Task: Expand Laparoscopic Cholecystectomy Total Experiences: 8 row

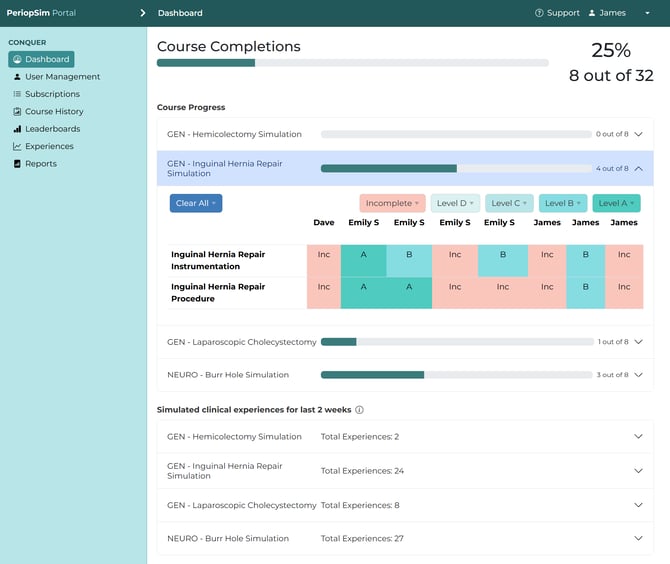Action: [x=638, y=505]
